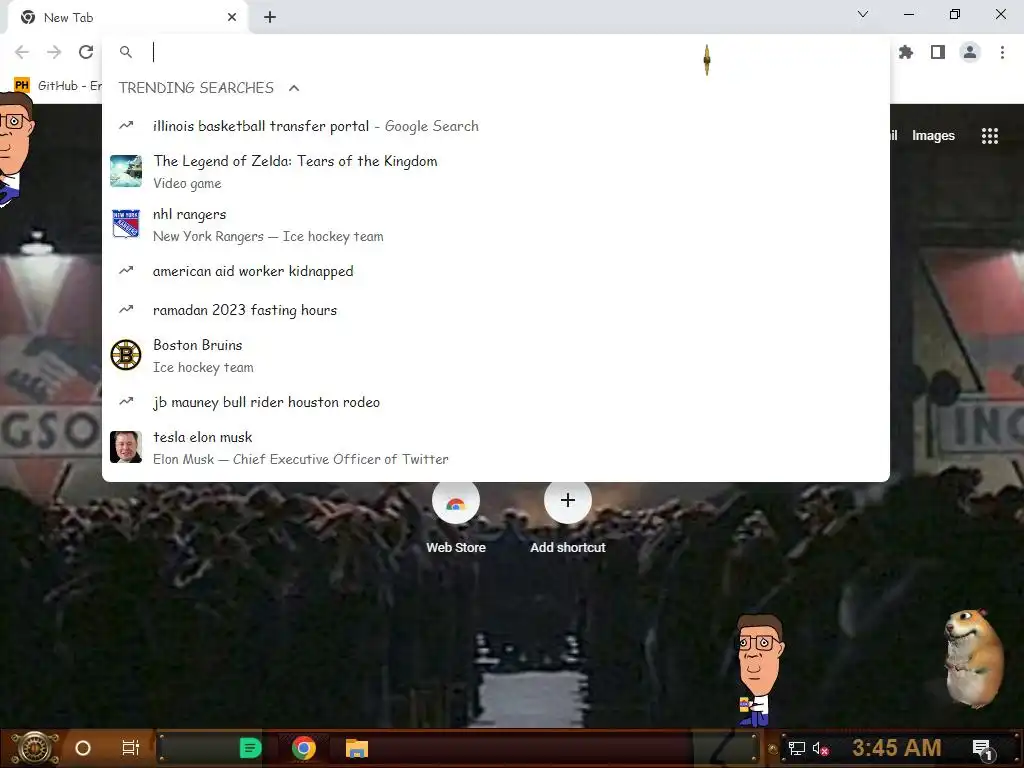Open the Chrome three-dot menu
This screenshot has height=768, width=1024.
click(1002, 52)
